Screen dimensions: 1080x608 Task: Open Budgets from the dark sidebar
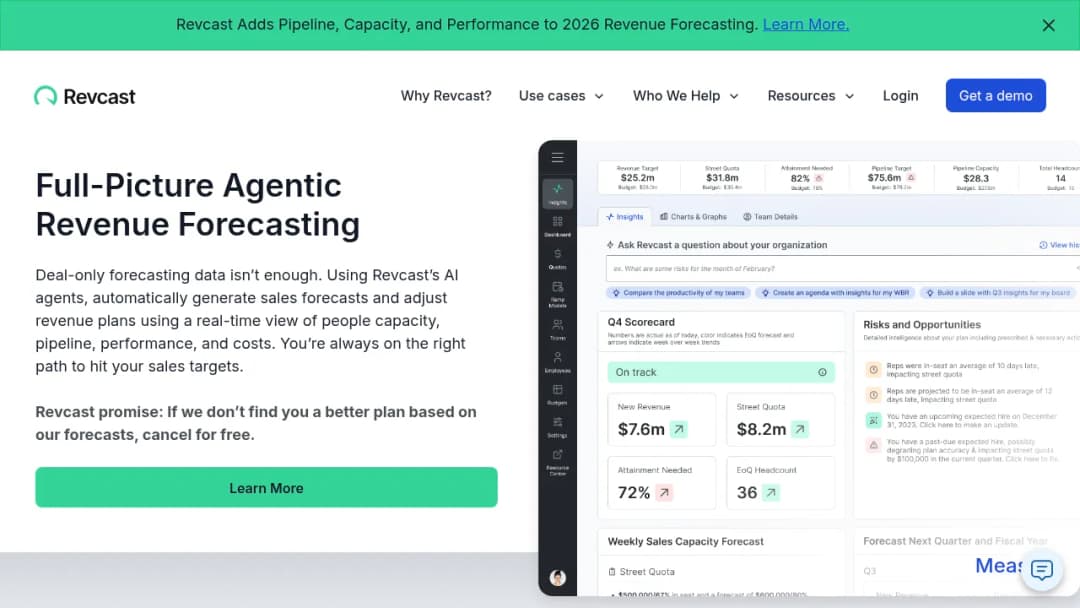point(557,394)
